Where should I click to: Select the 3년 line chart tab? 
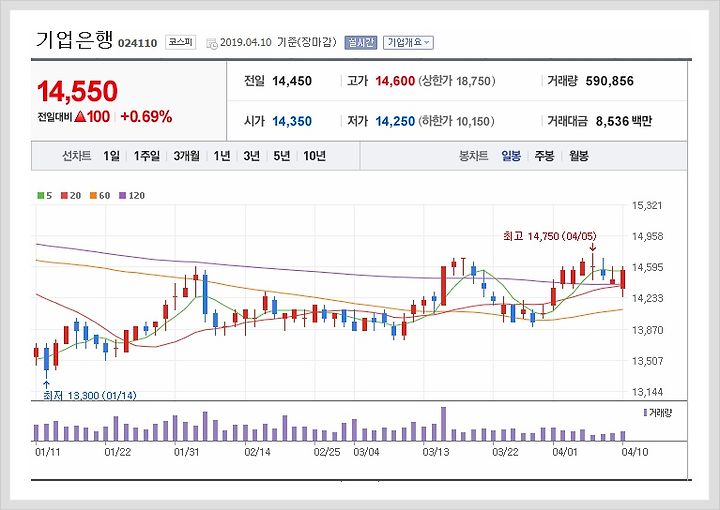pyautogui.click(x=252, y=156)
